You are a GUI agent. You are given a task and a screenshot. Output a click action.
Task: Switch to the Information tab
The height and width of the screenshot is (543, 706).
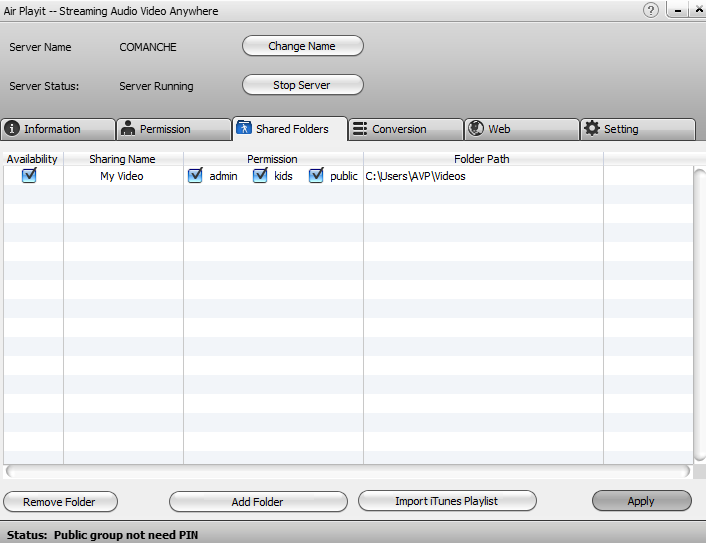pos(58,129)
